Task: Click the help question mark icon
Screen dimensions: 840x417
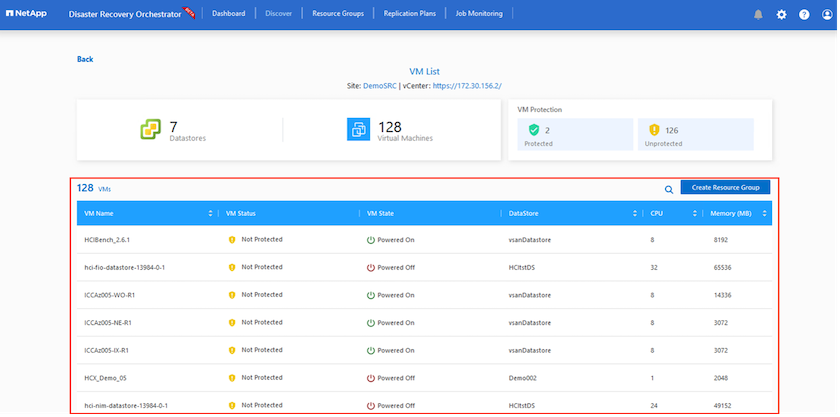Action: click(x=803, y=14)
